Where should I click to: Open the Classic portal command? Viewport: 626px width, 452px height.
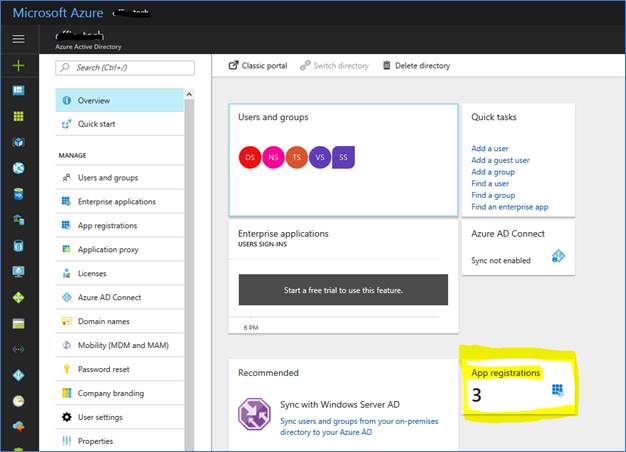[x=258, y=65]
